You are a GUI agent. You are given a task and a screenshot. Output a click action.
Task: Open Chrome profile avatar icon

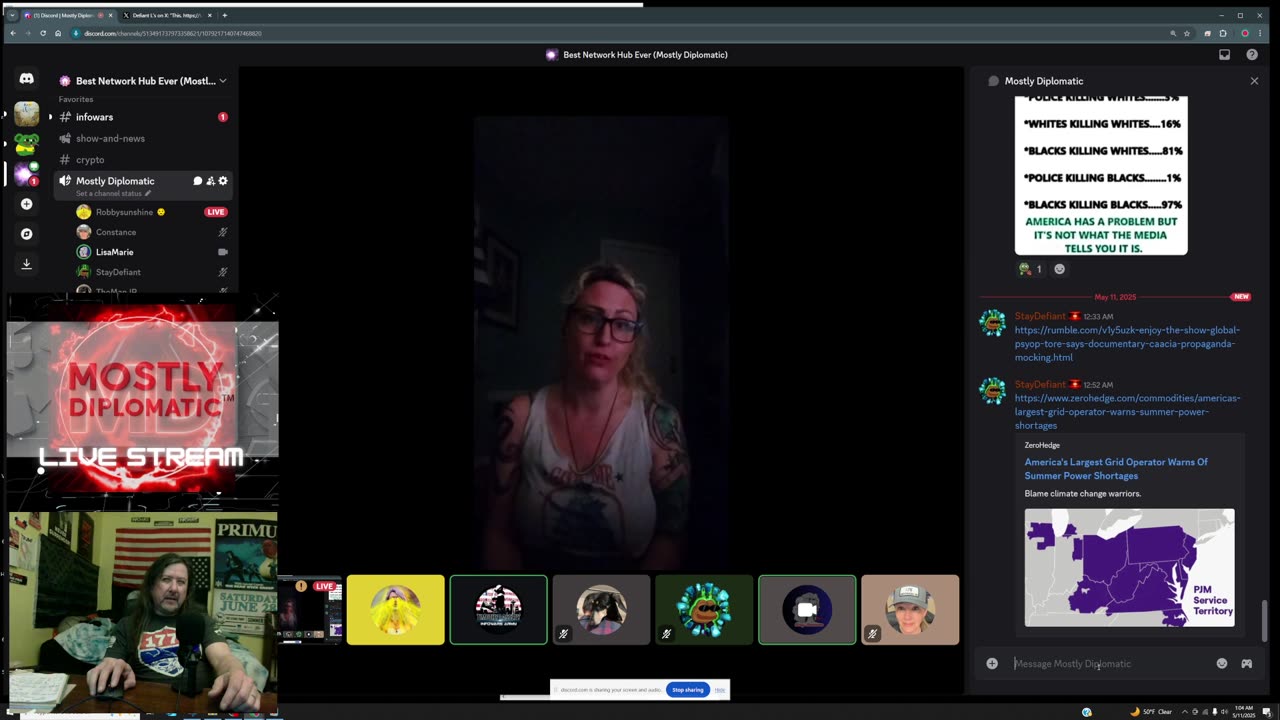coord(1245,33)
